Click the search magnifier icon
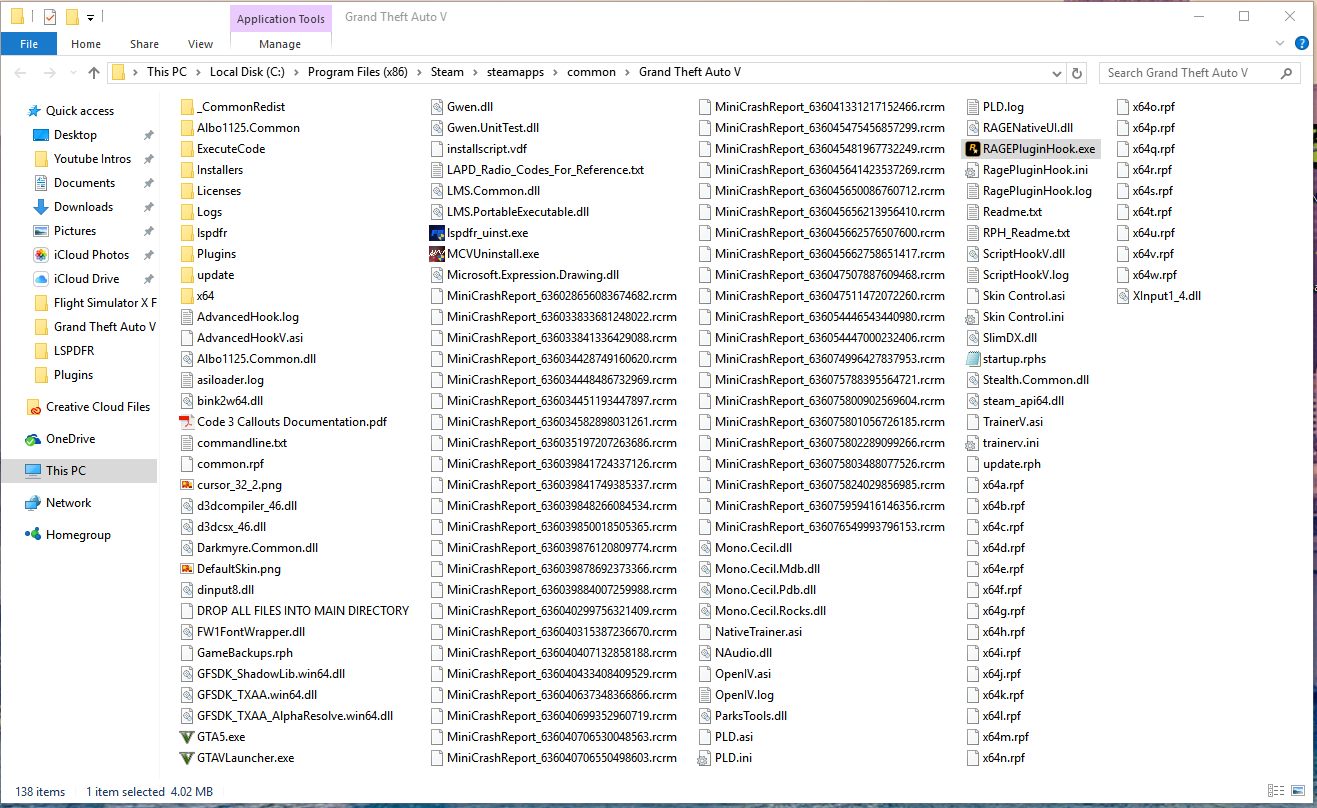This screenshot has height=808, width=1317. [x=1286, y=73]
